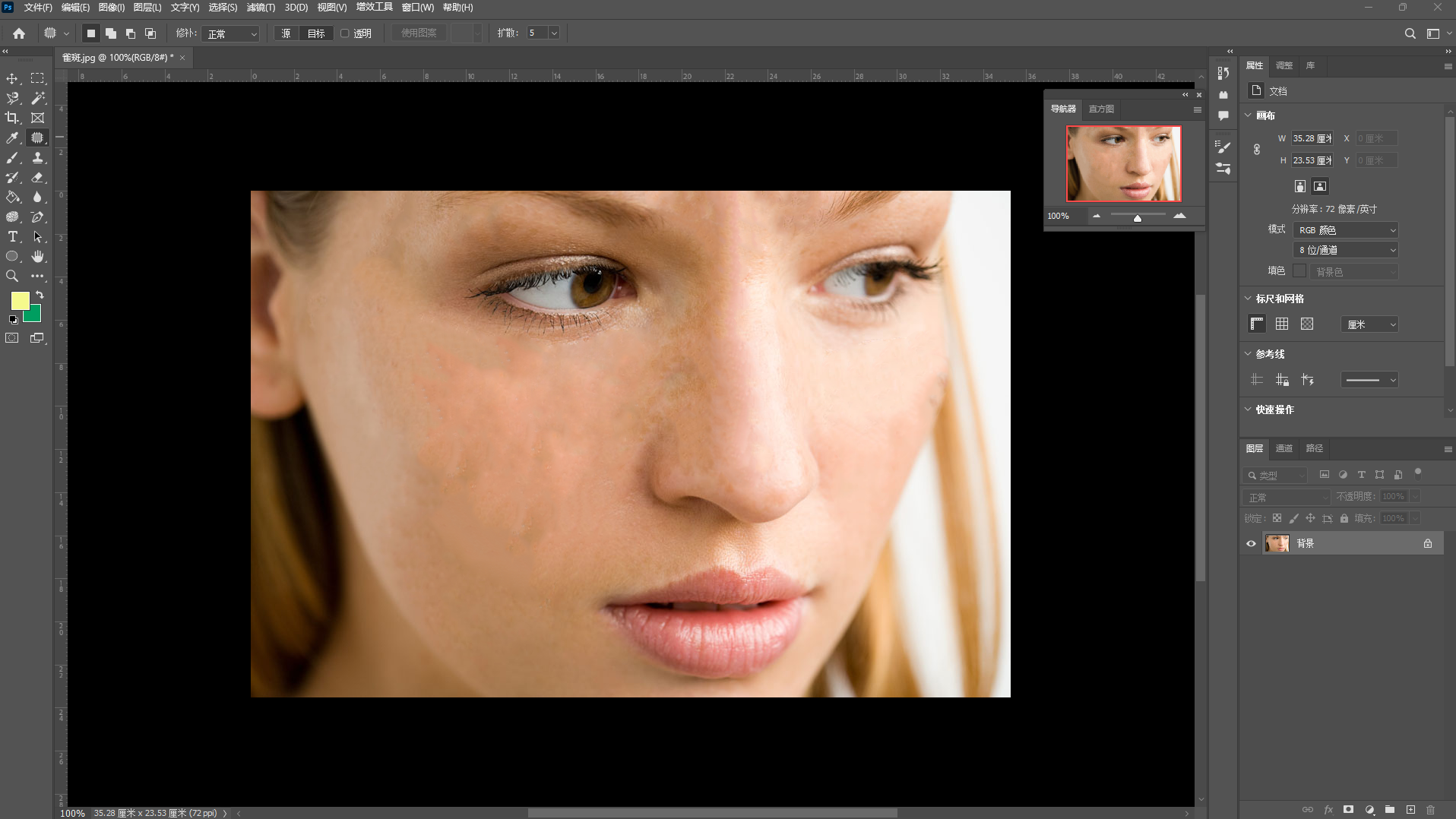
Task: Select the Sponge tool
Action: (12, 217)
